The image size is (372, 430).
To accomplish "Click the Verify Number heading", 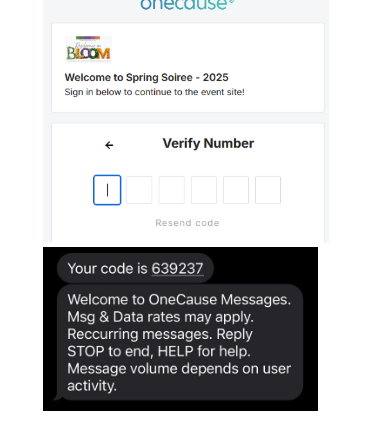I will pos(208,144).
